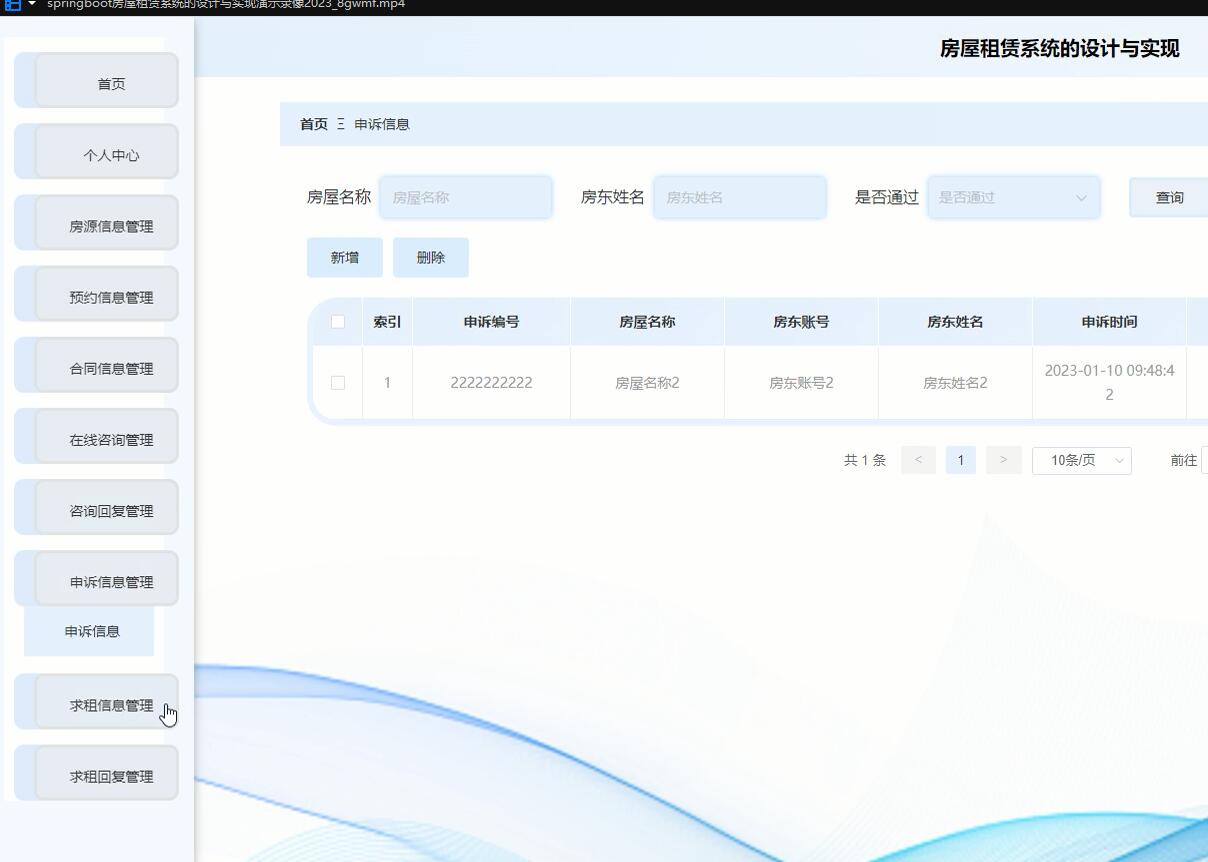Click the 申诉信息 breadcrumb text
The width and height of the screenshot is (1208, 862).
click(x=382, y=124)
